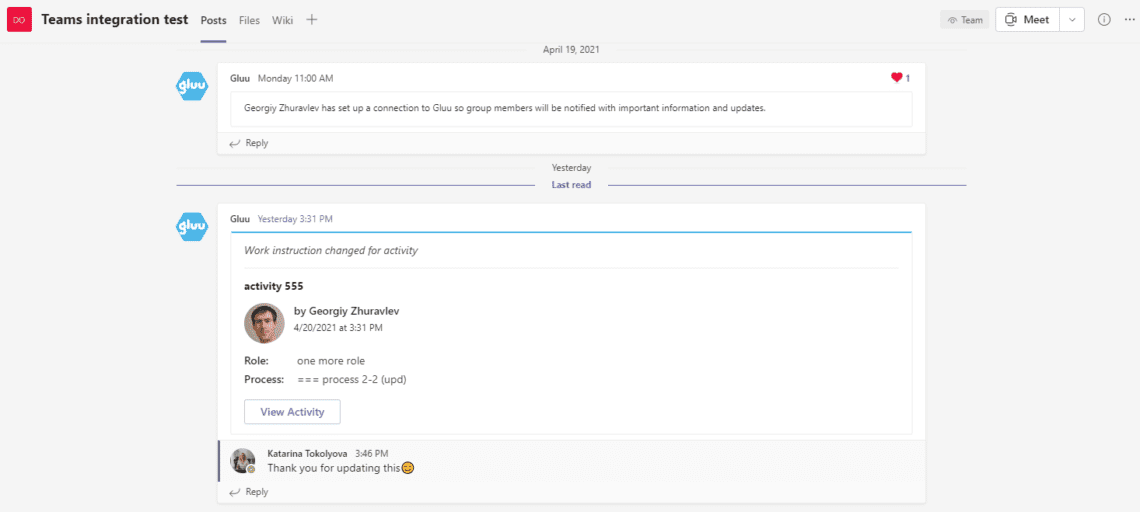The width and height of the screenshot is (1140, 512).
Task: Click the Team visibility button
Action: coord(965,20)
